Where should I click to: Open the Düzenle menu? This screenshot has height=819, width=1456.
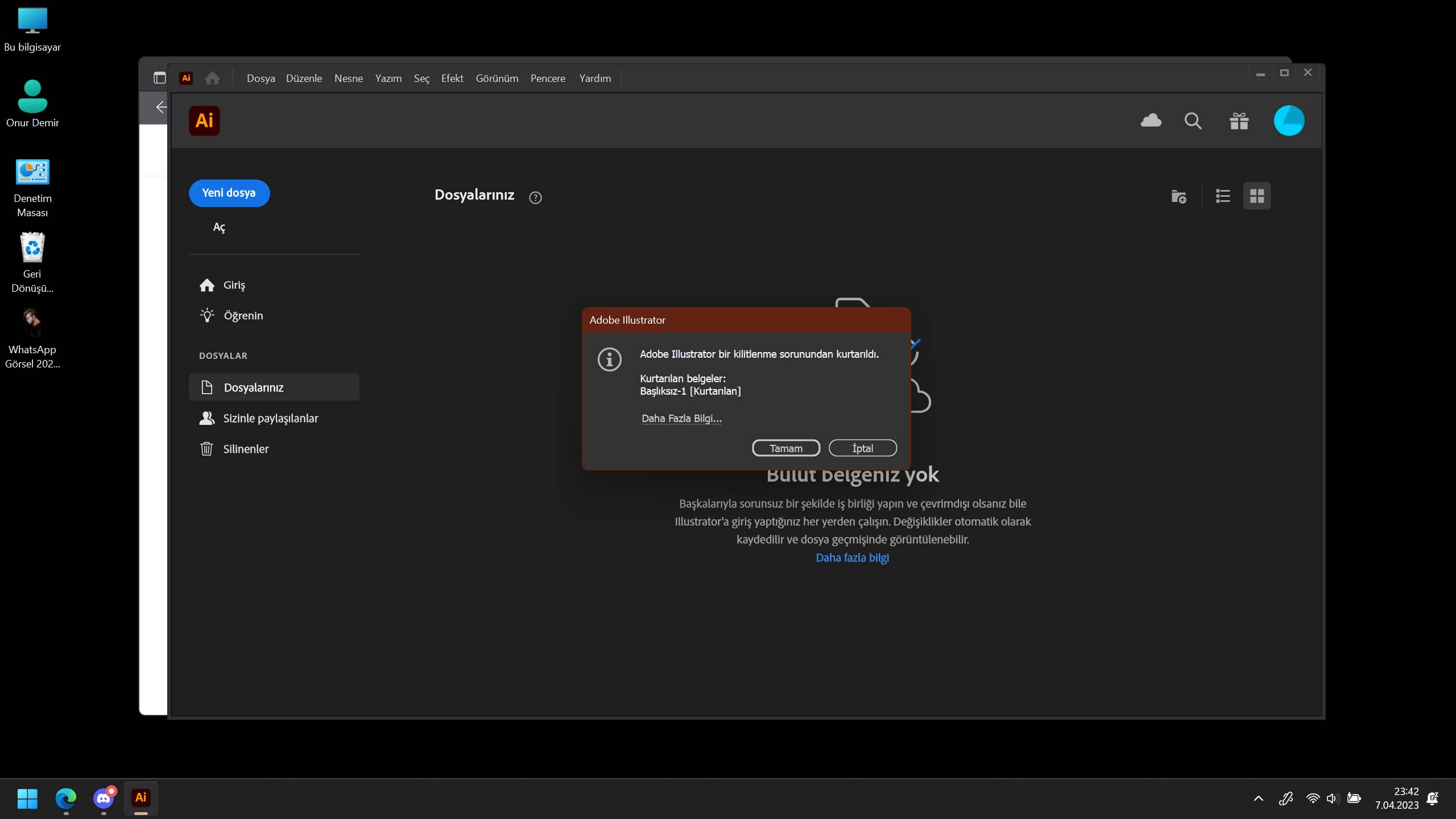[x=304, y=78]
